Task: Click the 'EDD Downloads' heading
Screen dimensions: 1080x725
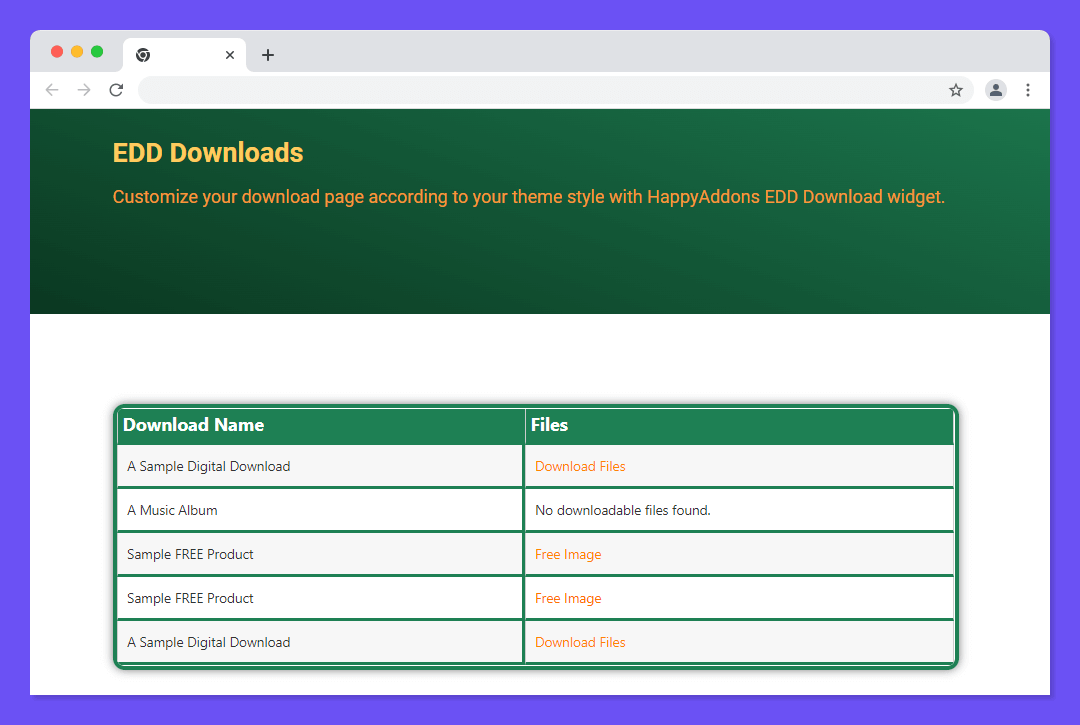Action: coord(208,153)
